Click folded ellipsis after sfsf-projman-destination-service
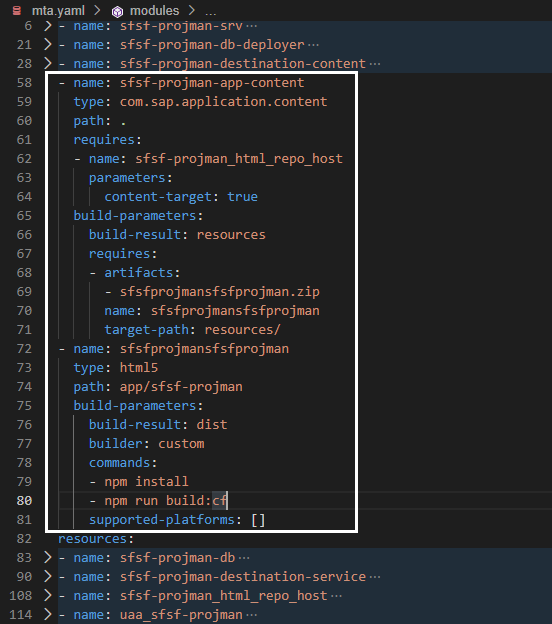The width and height of the screenshot is (552, 624). [375, 577]
